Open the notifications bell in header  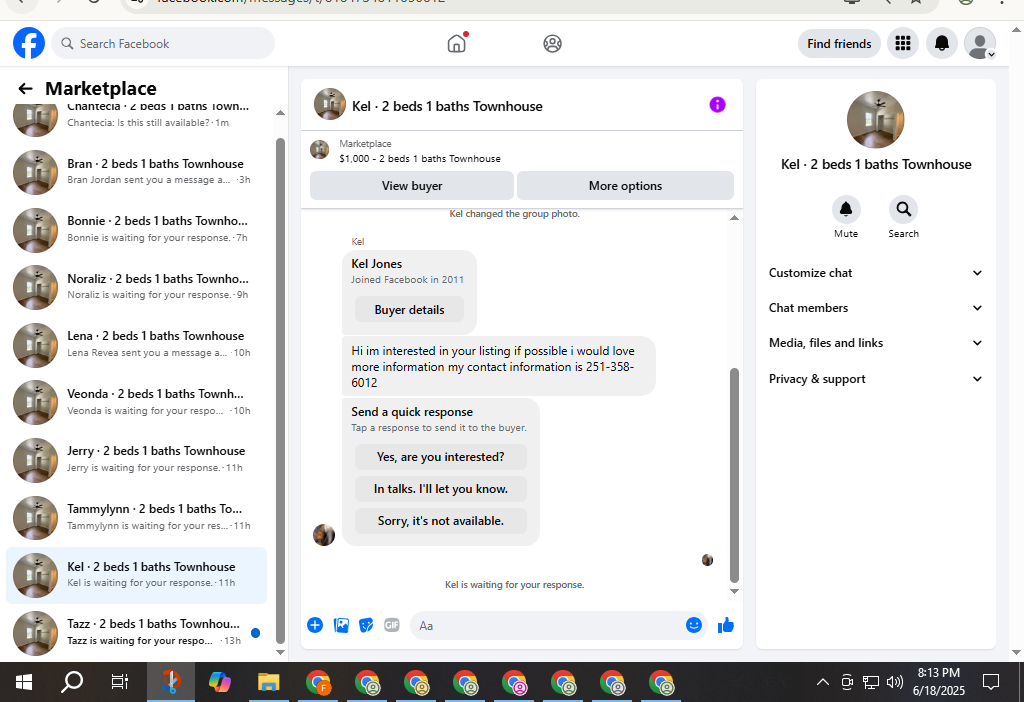942,44
